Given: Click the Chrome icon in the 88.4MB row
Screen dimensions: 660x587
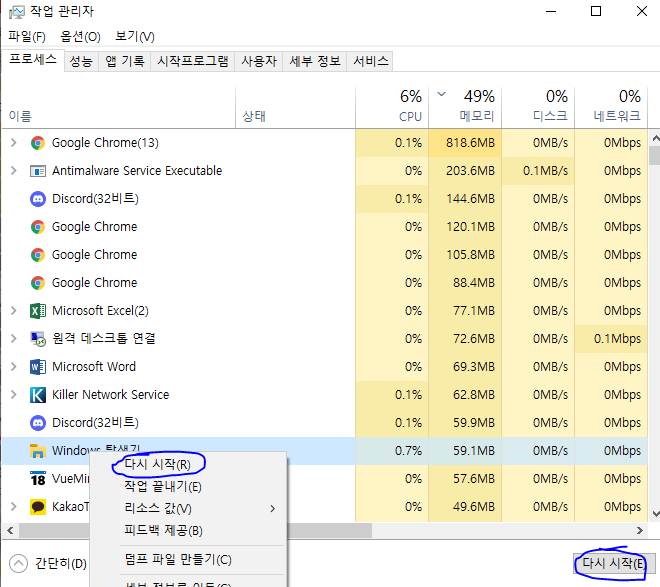Looking at the screenshot, I should 38,283.
